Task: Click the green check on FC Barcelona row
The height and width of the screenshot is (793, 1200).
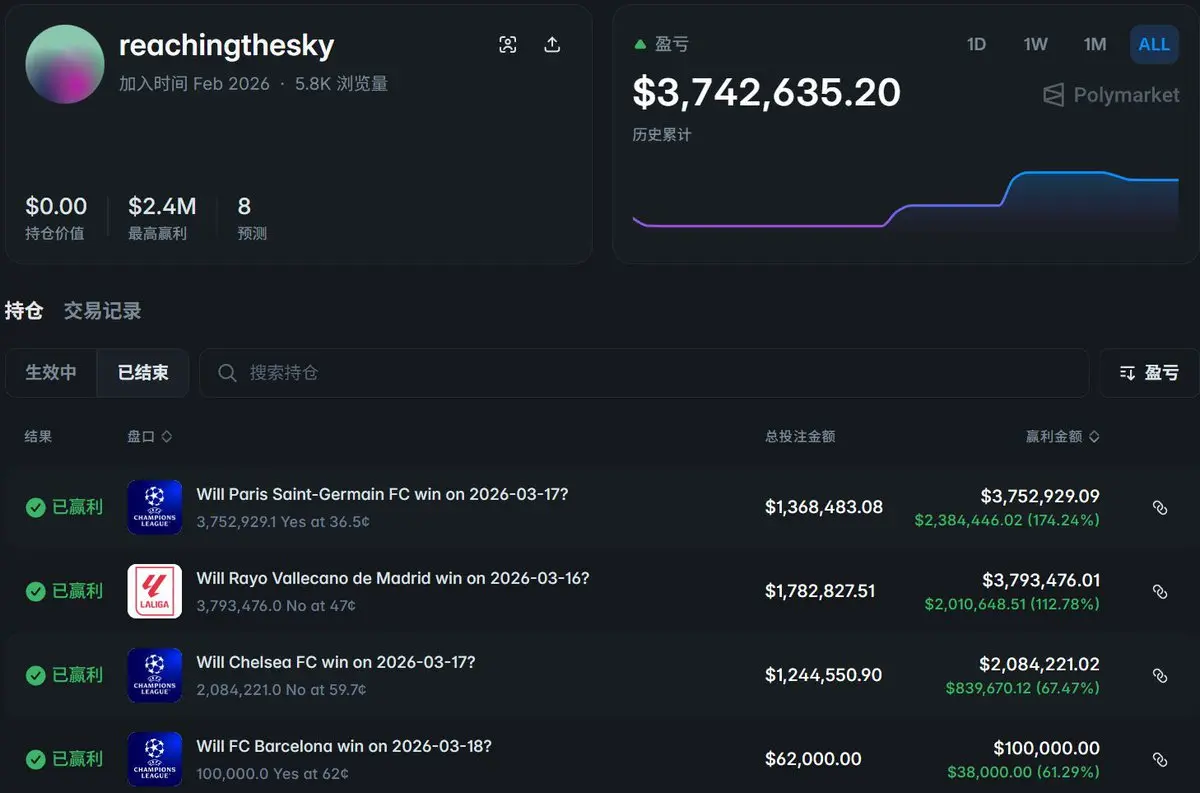Action: (36, 759)
